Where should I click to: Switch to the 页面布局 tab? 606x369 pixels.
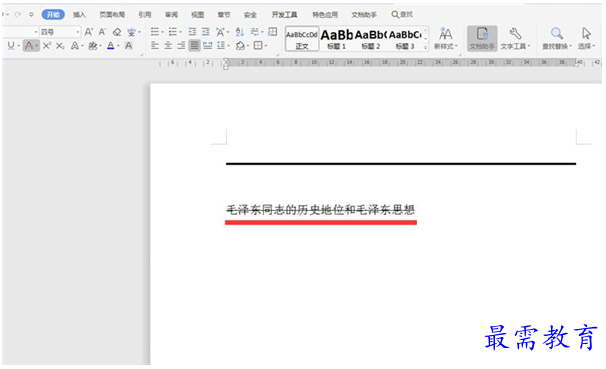(x=112, y=15)
